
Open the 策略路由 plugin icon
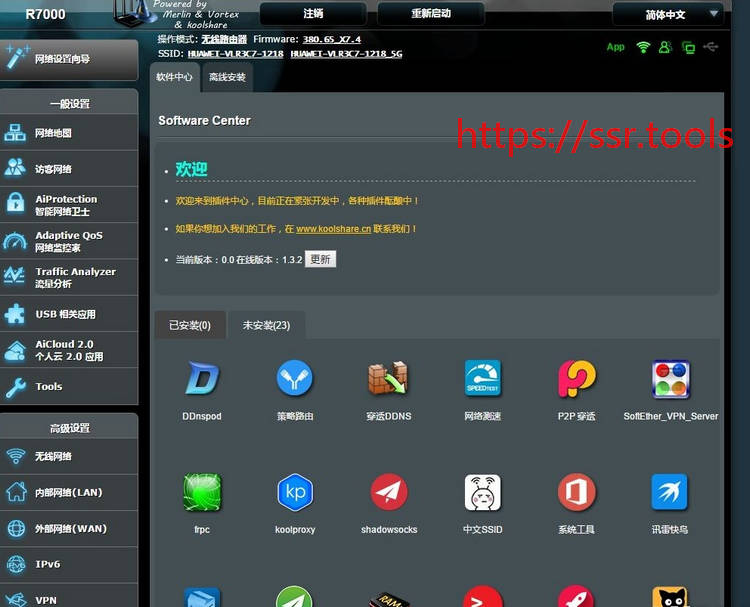tap(295, 380)
